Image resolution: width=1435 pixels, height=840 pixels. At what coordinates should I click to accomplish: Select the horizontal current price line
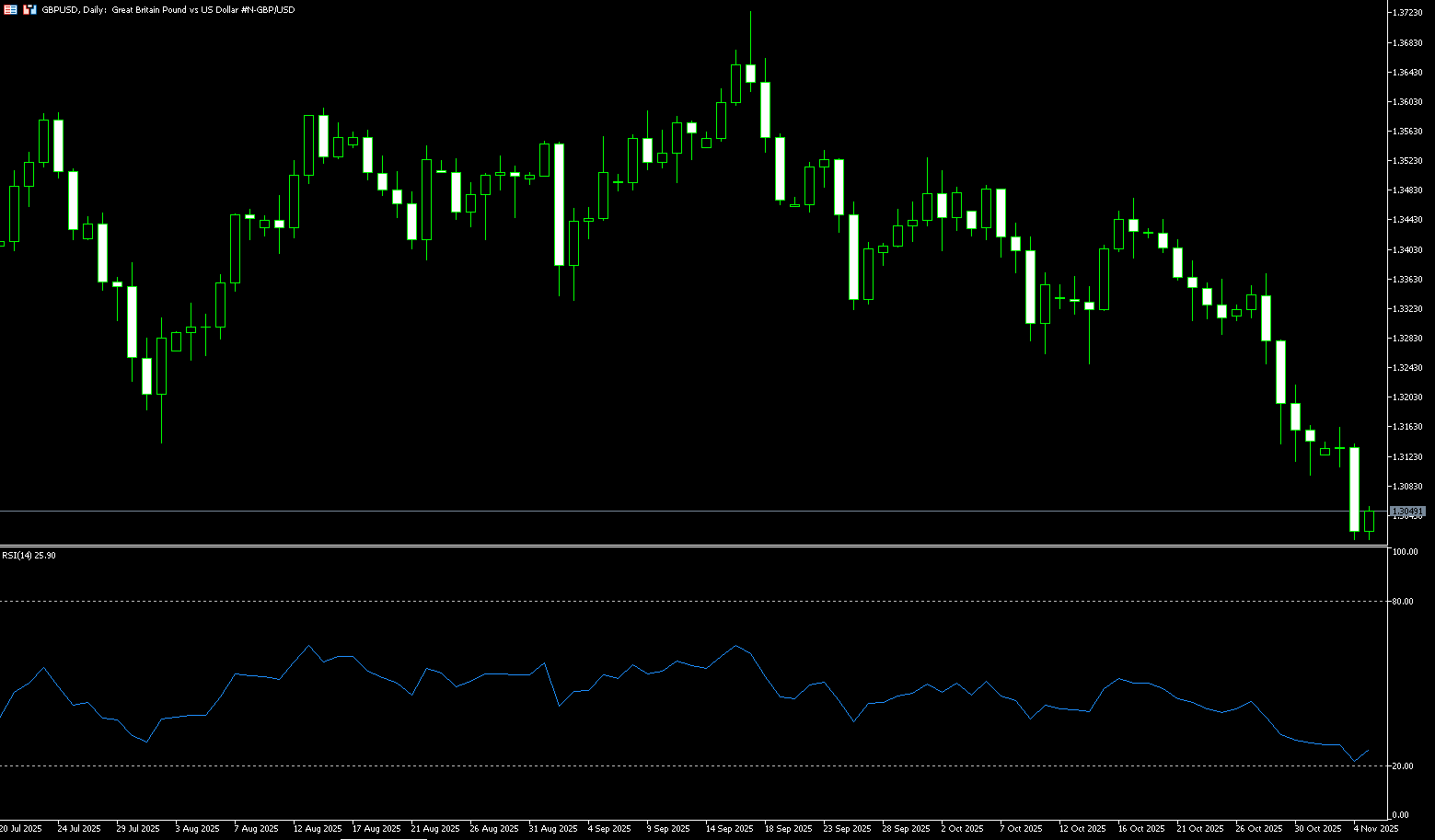point(644,511)
